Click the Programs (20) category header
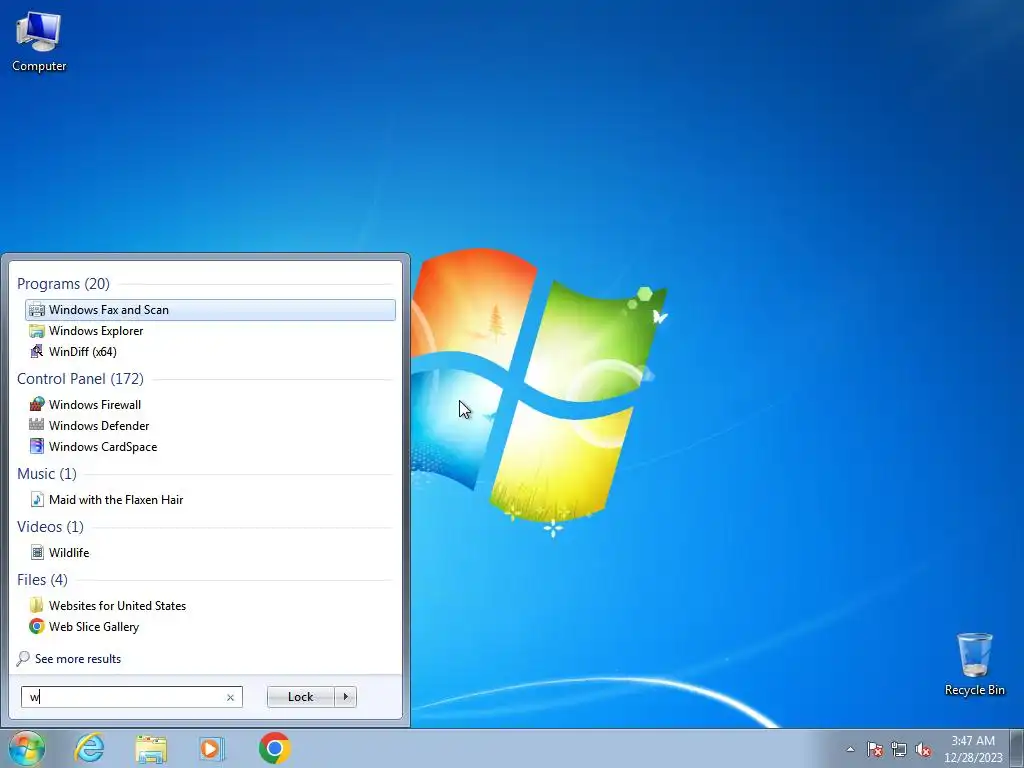This screenshot has width=1024, height=768. [63, 284]
